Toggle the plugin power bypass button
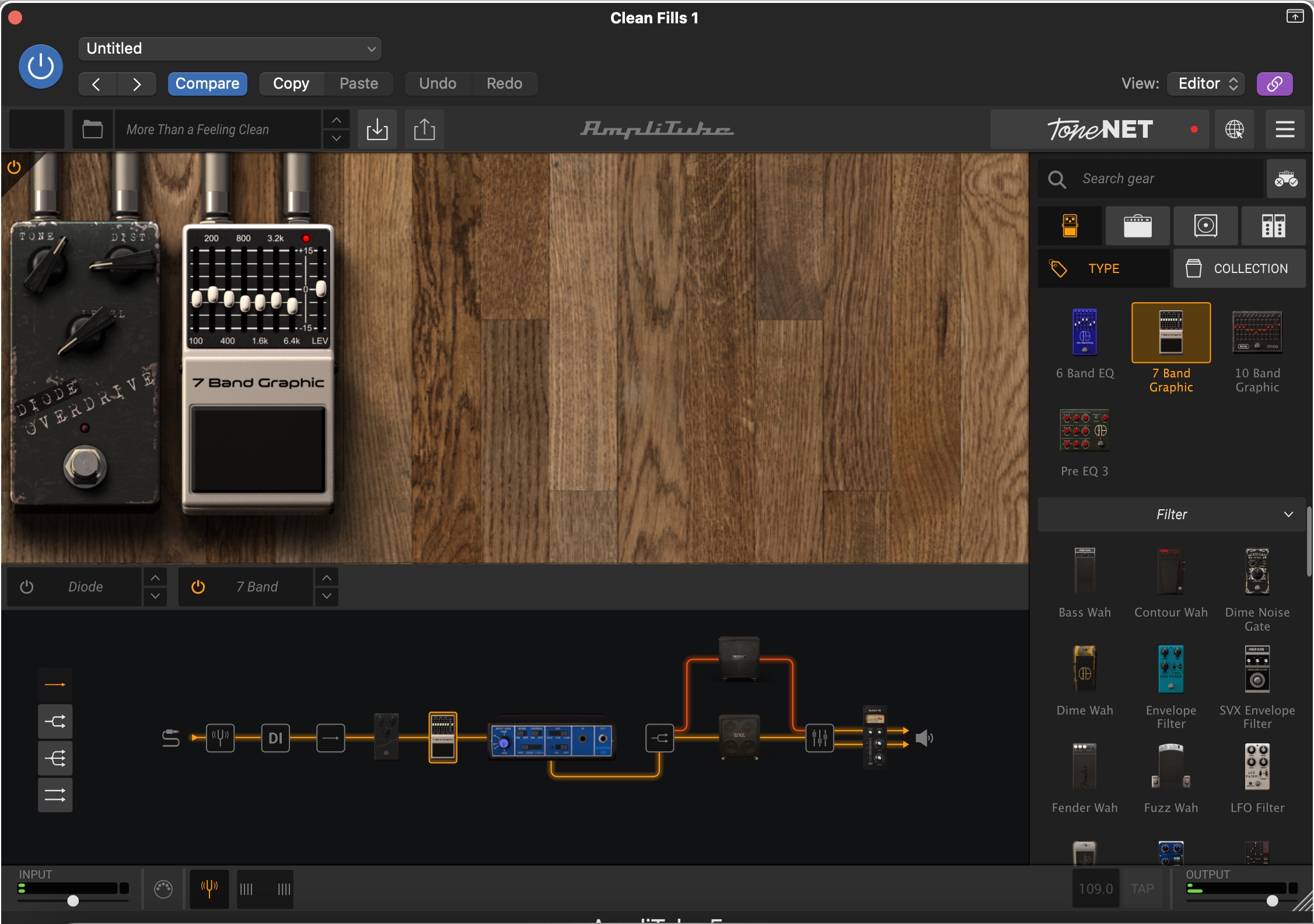The image size is (1314, 924). (x=41, y=66)
